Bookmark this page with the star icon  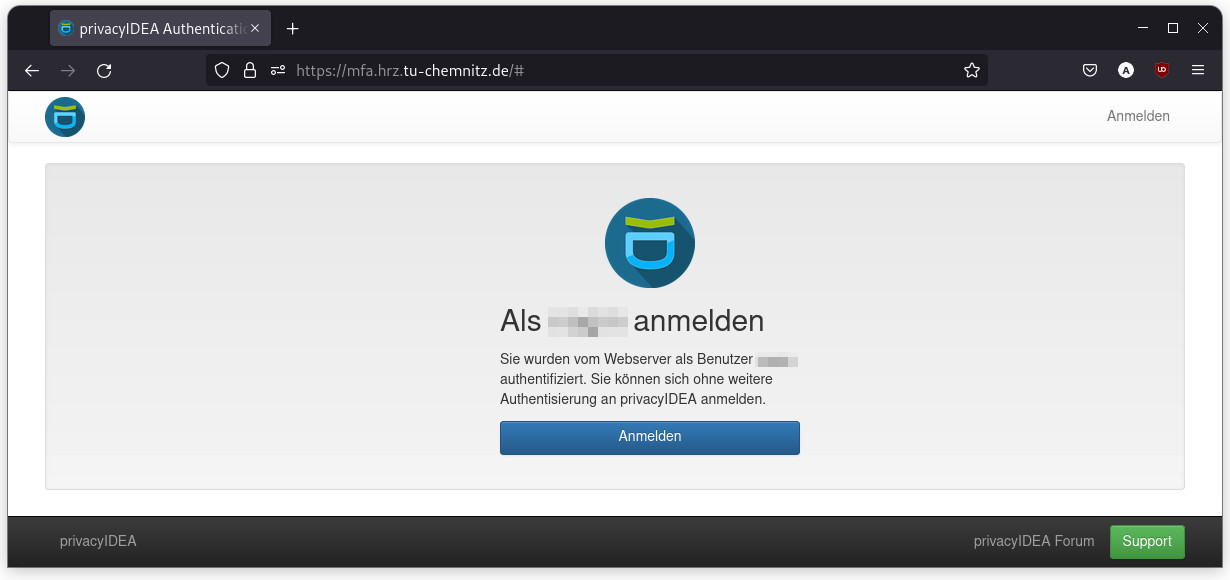coord(971,70)
